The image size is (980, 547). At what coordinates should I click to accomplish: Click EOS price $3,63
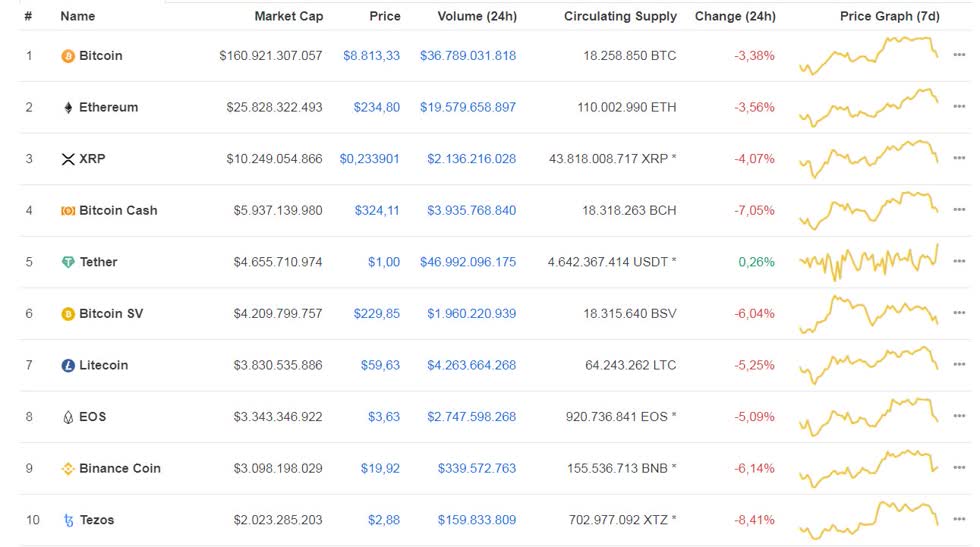(384, 417)
